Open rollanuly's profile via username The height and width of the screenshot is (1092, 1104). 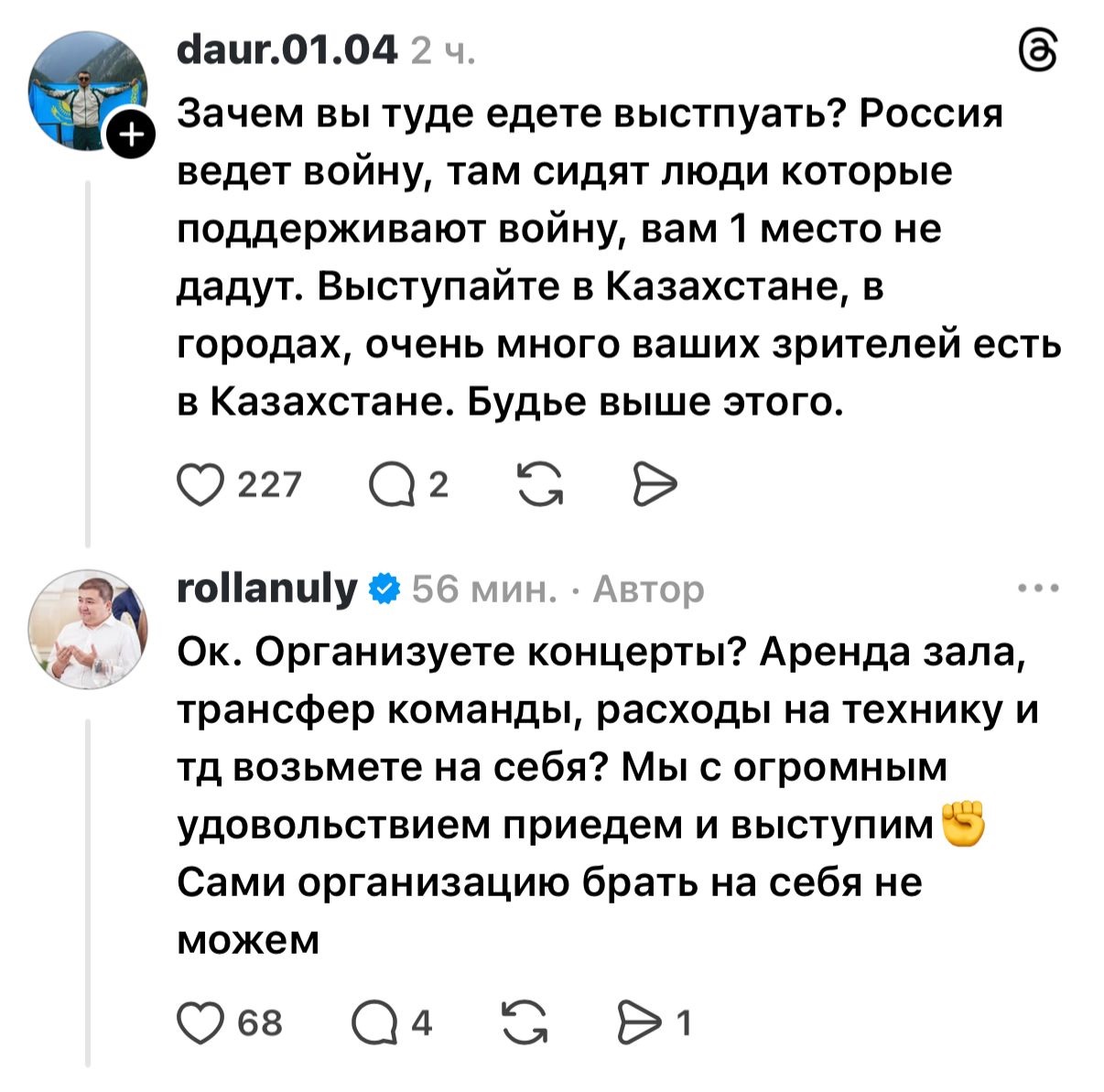pos(266,589)
